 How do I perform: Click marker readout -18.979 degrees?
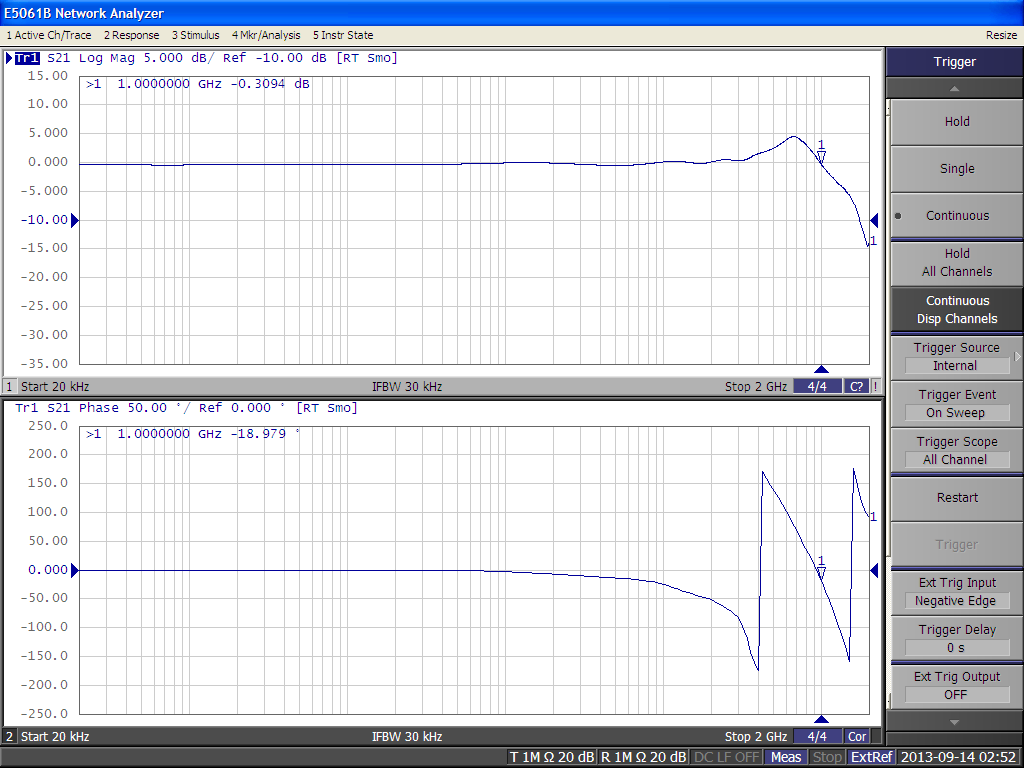pos(265,434)
